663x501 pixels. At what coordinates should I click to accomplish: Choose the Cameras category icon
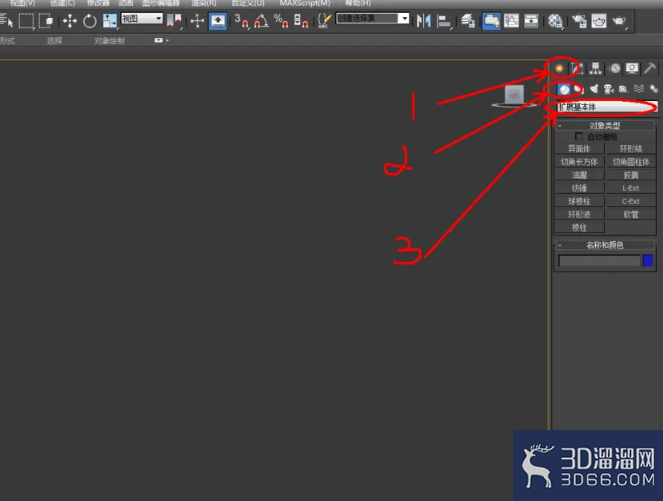pos(609,89)
